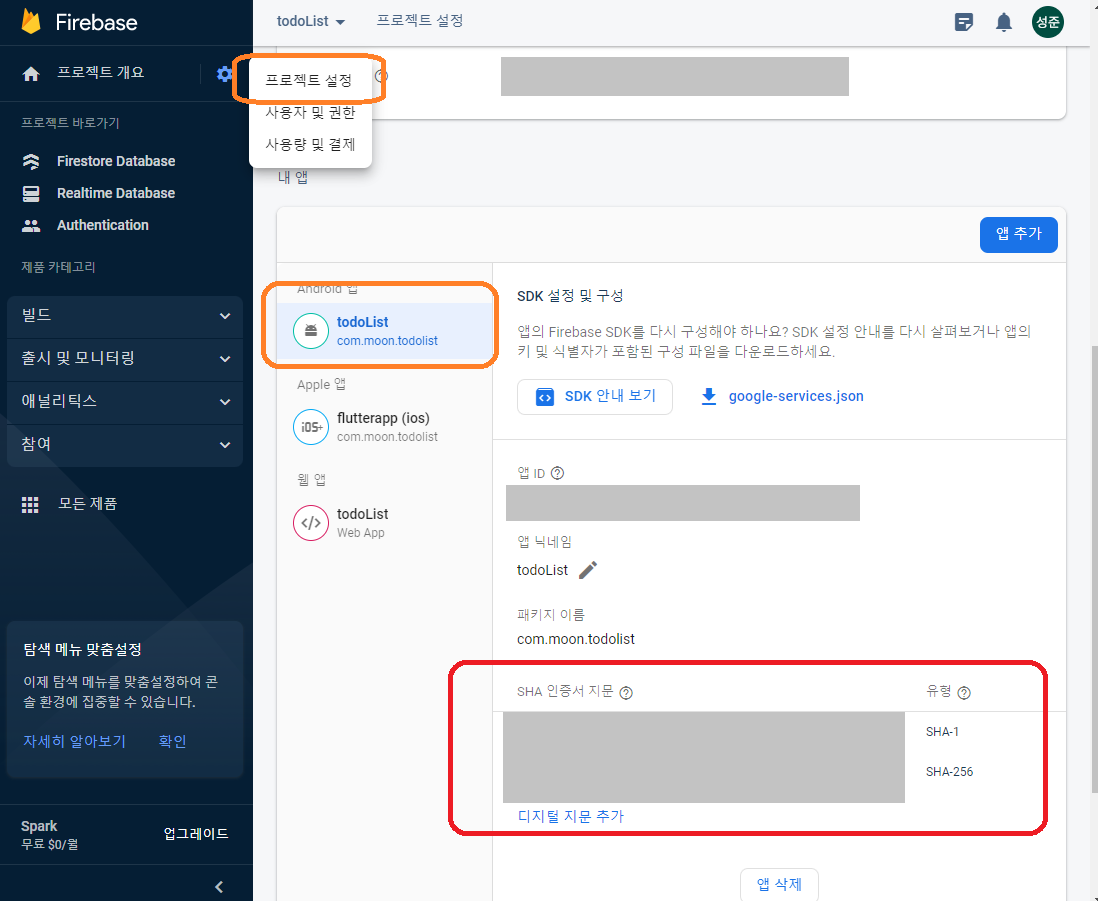Open release notes icon in header
Viewport: 1098px width, 901px height.
tap(964, 22)
